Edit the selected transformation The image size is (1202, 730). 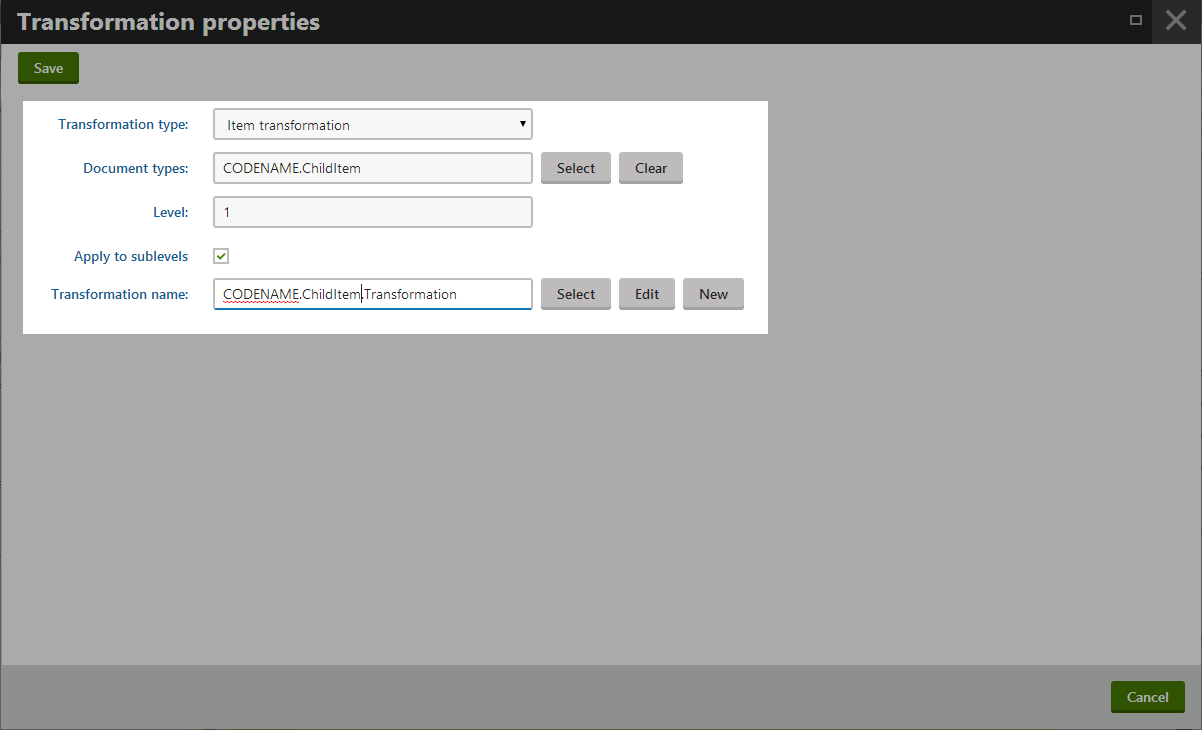[647, 294]
